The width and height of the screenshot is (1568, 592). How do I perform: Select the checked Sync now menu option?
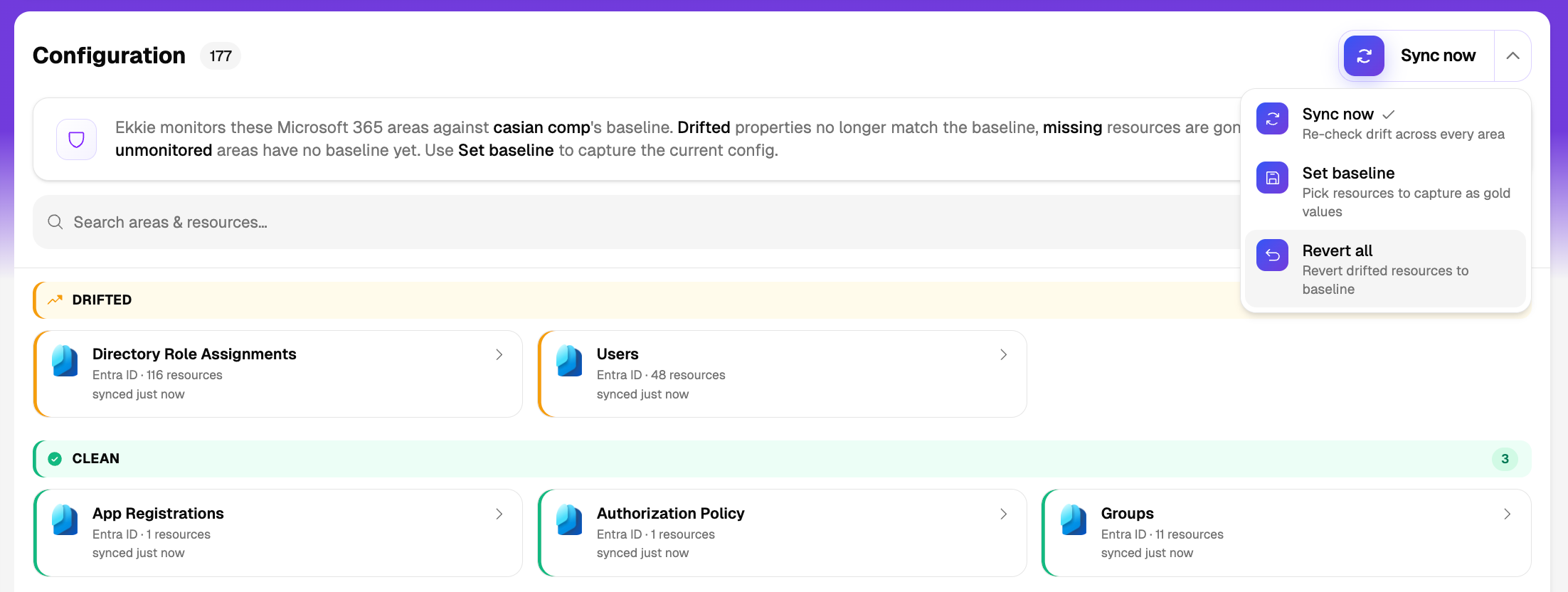pos(1385,123)
